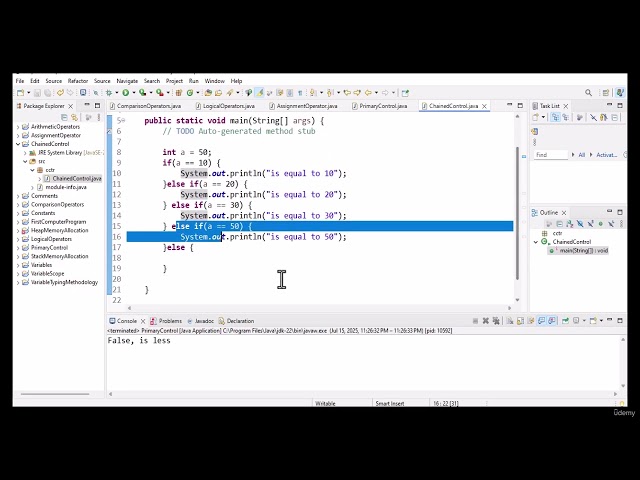
Task: Toggle Sort alphabetically in Outline view
Action: [569, 224]
